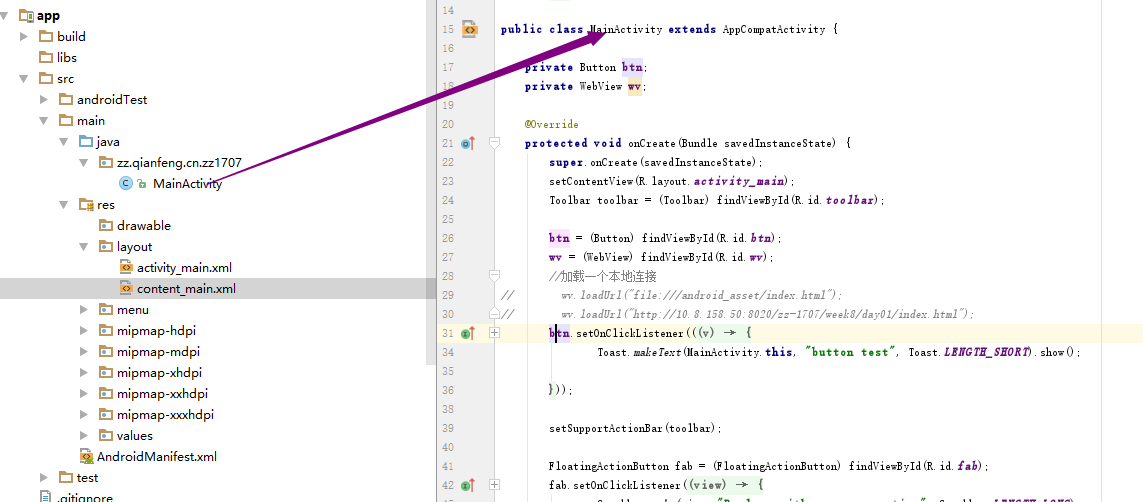Click the app module icon
This screenshot has height=502, width=1143.
coord(26,15)
